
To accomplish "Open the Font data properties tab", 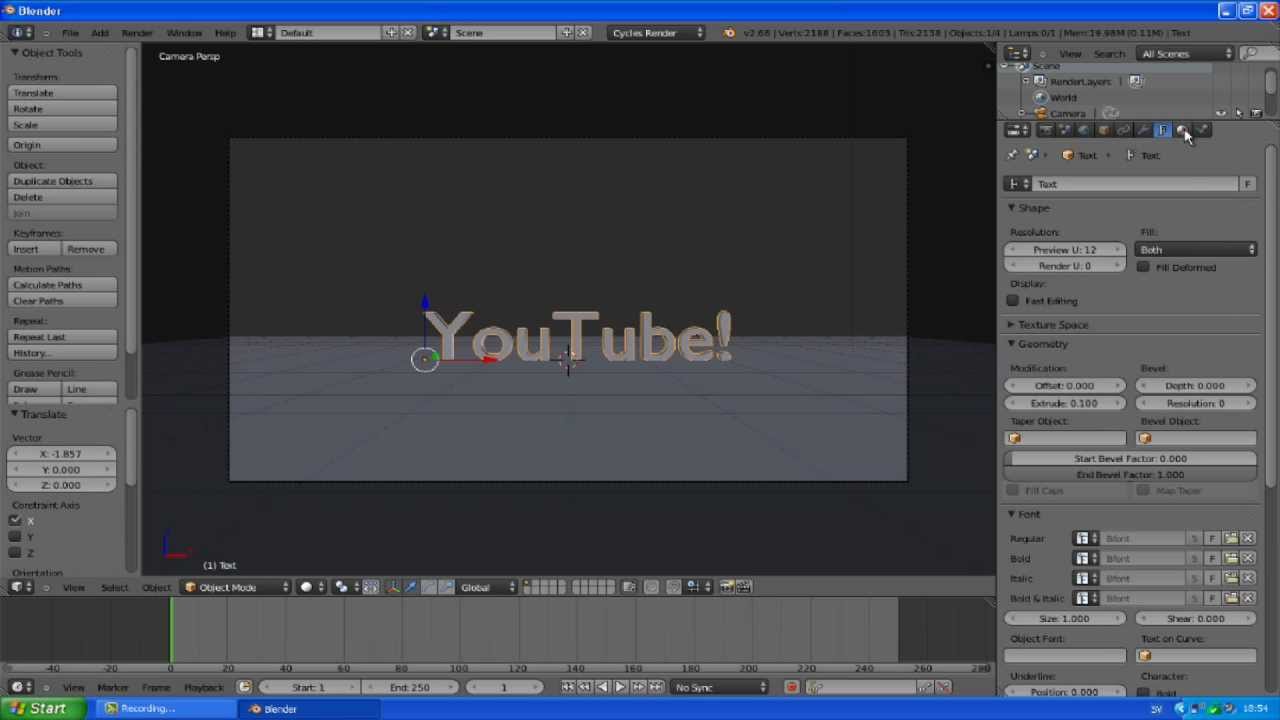I will [x=1163, y=130].
